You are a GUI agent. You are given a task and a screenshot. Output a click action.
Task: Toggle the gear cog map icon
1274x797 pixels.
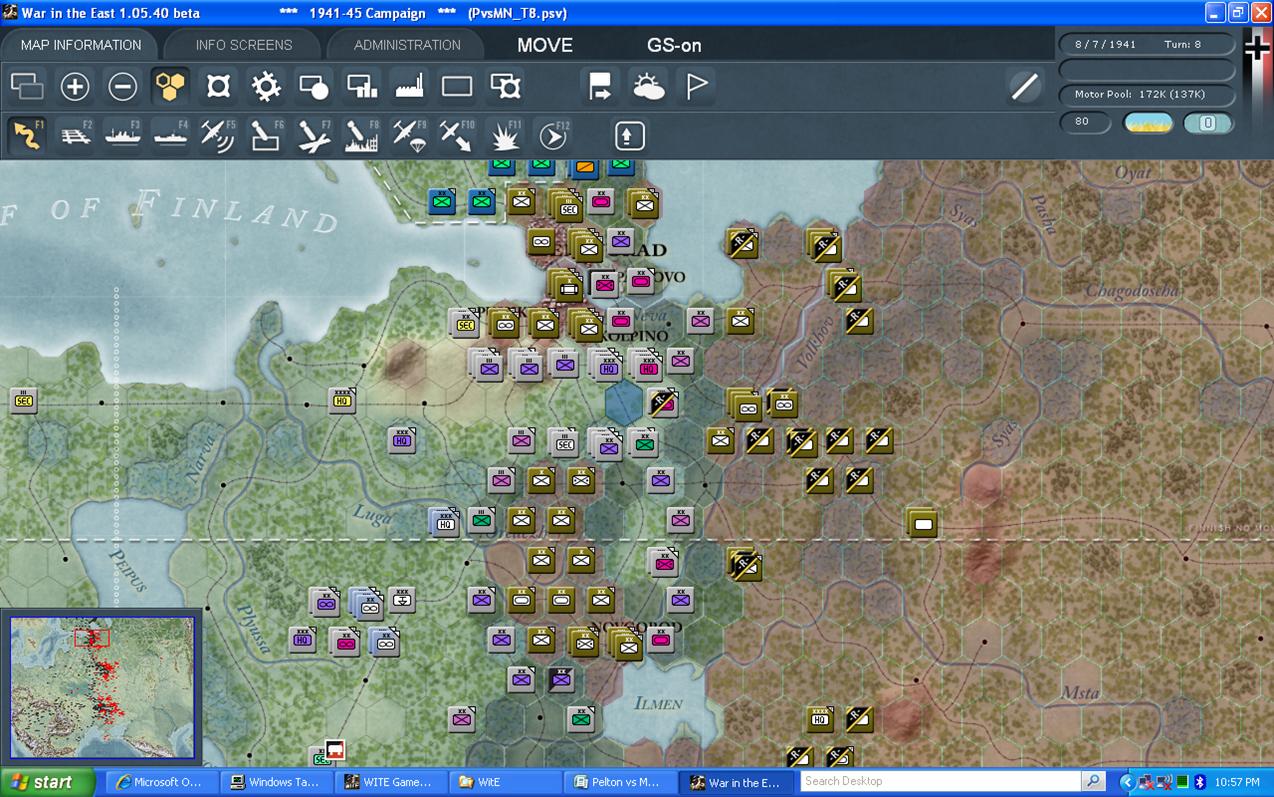click(266, 87)
